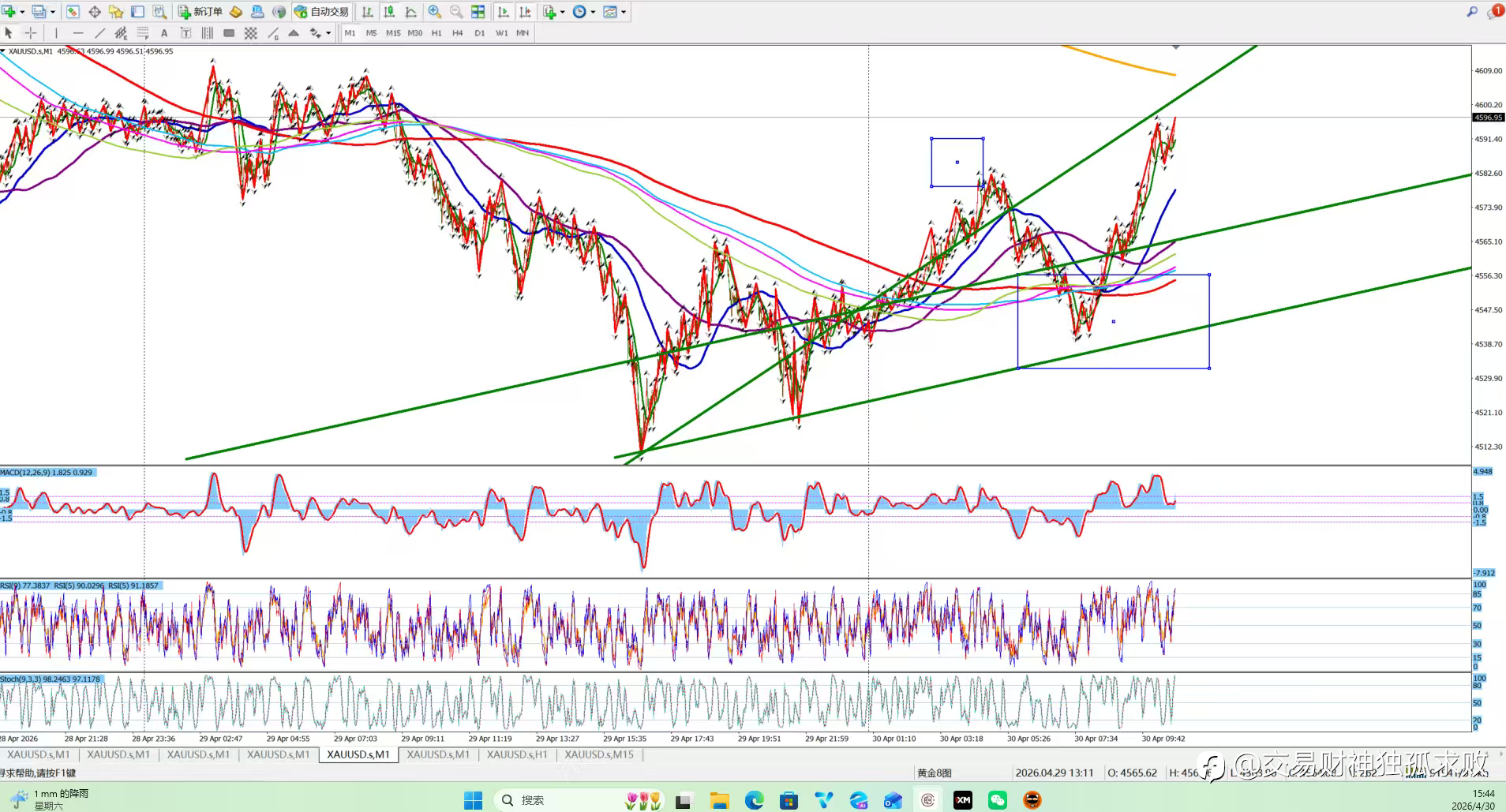Select the horizontal line drawing tool

77,33
